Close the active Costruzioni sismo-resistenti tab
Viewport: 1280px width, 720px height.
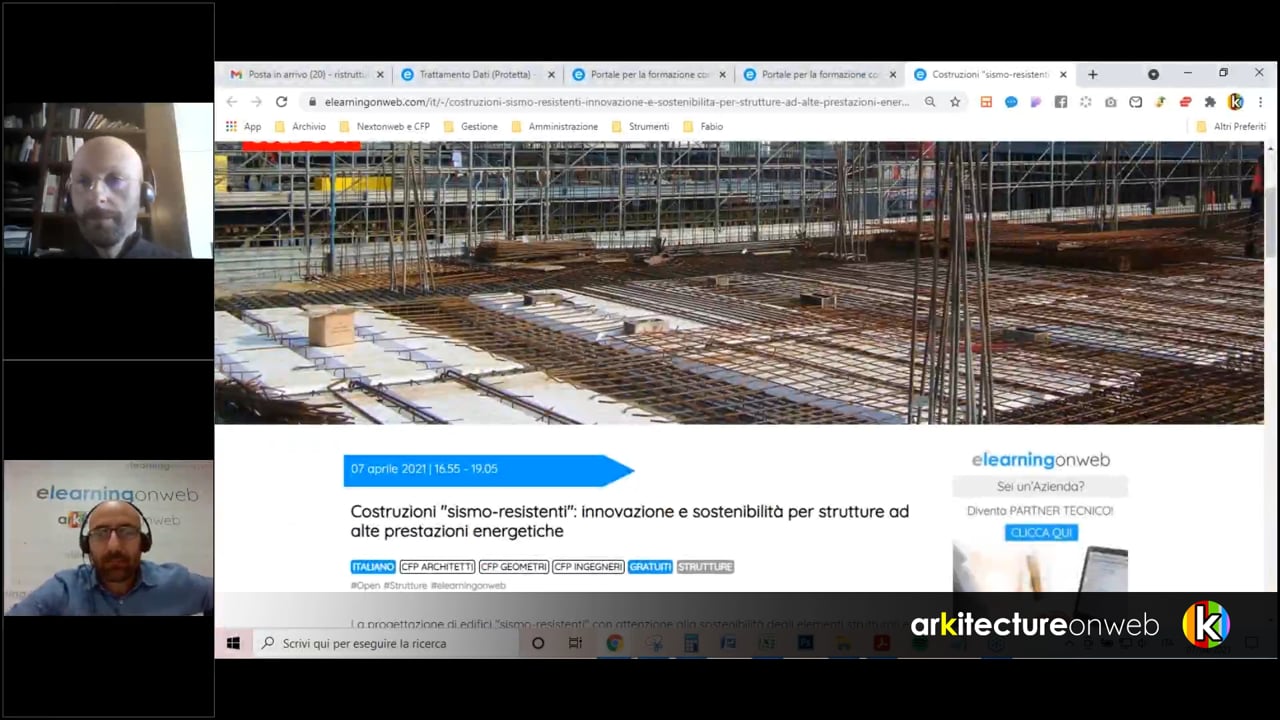pyautogui.click(x=1063, y=75)
